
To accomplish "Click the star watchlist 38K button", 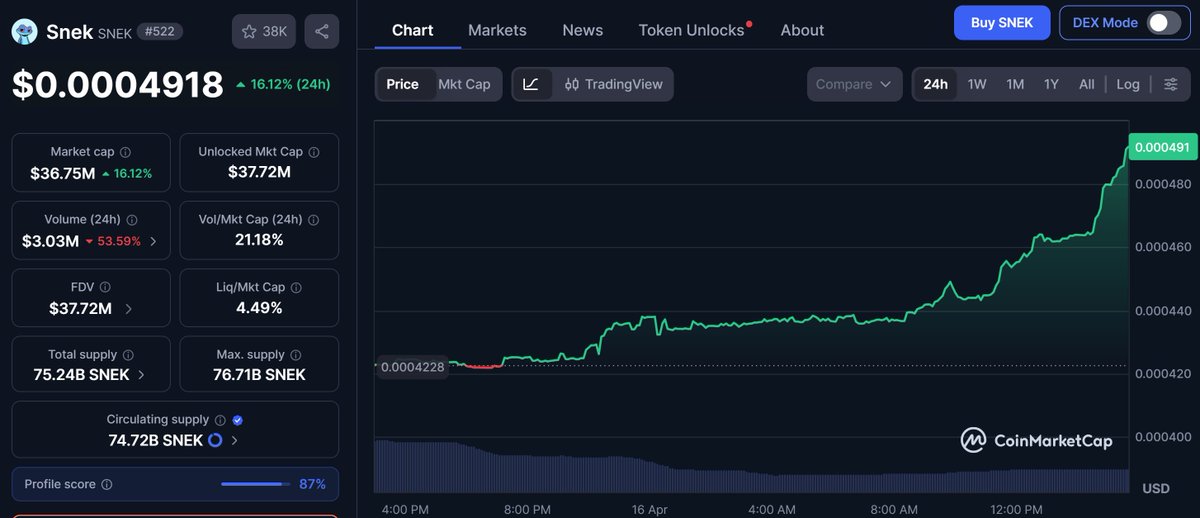I will click(263, 32).
